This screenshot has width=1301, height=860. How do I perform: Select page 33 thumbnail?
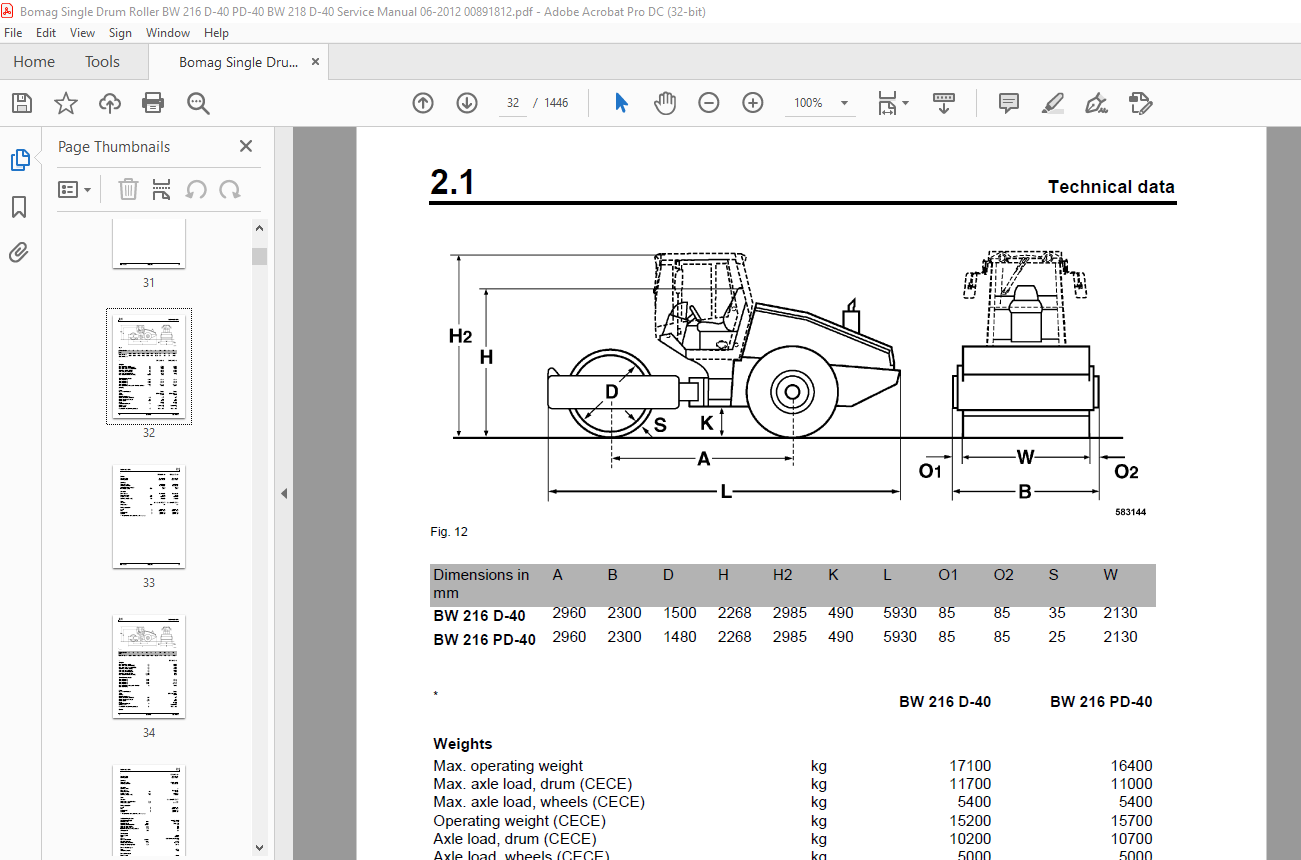(149, 516)
